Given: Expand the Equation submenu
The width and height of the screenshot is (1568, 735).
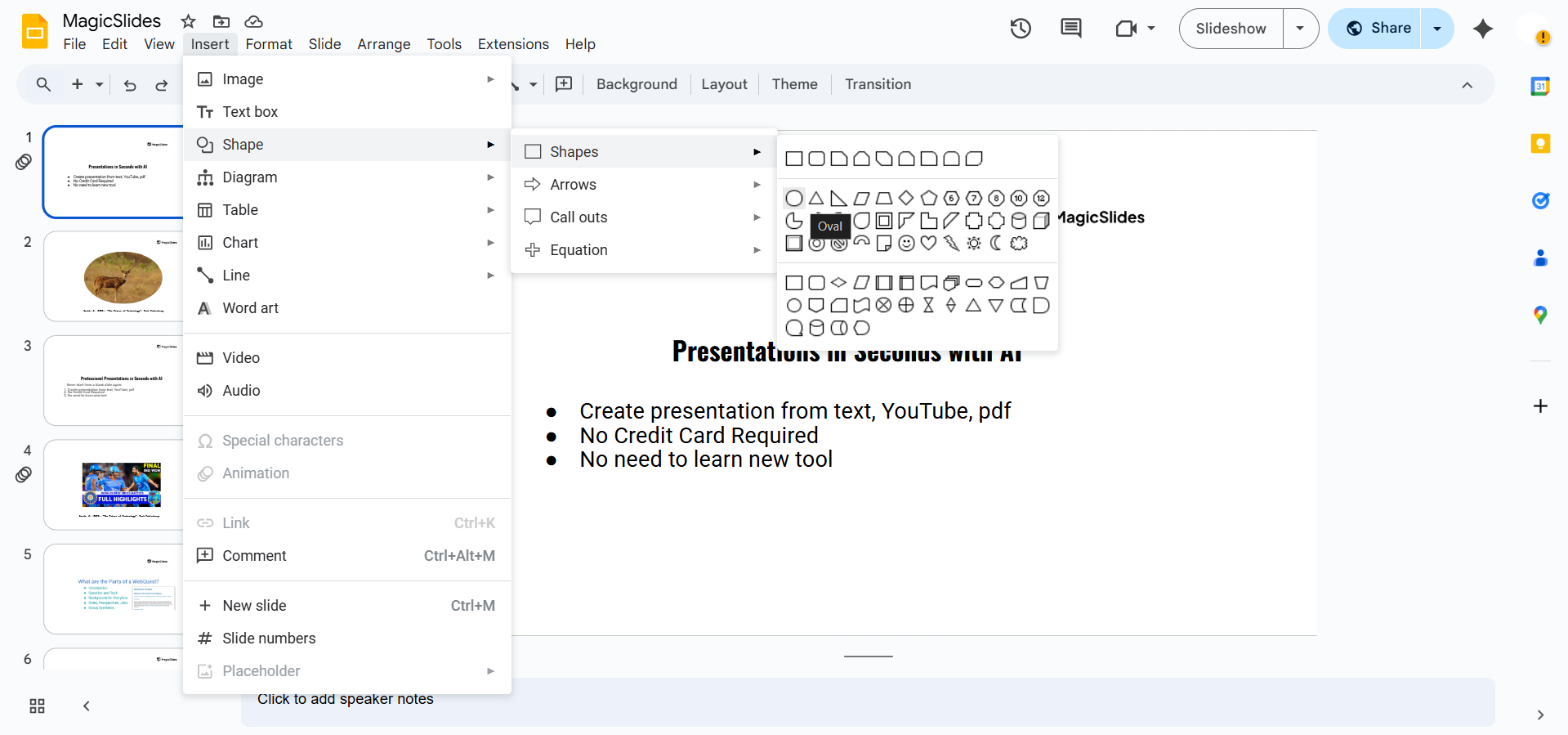Looking at the screenshot, I should [x=644, y=250].
